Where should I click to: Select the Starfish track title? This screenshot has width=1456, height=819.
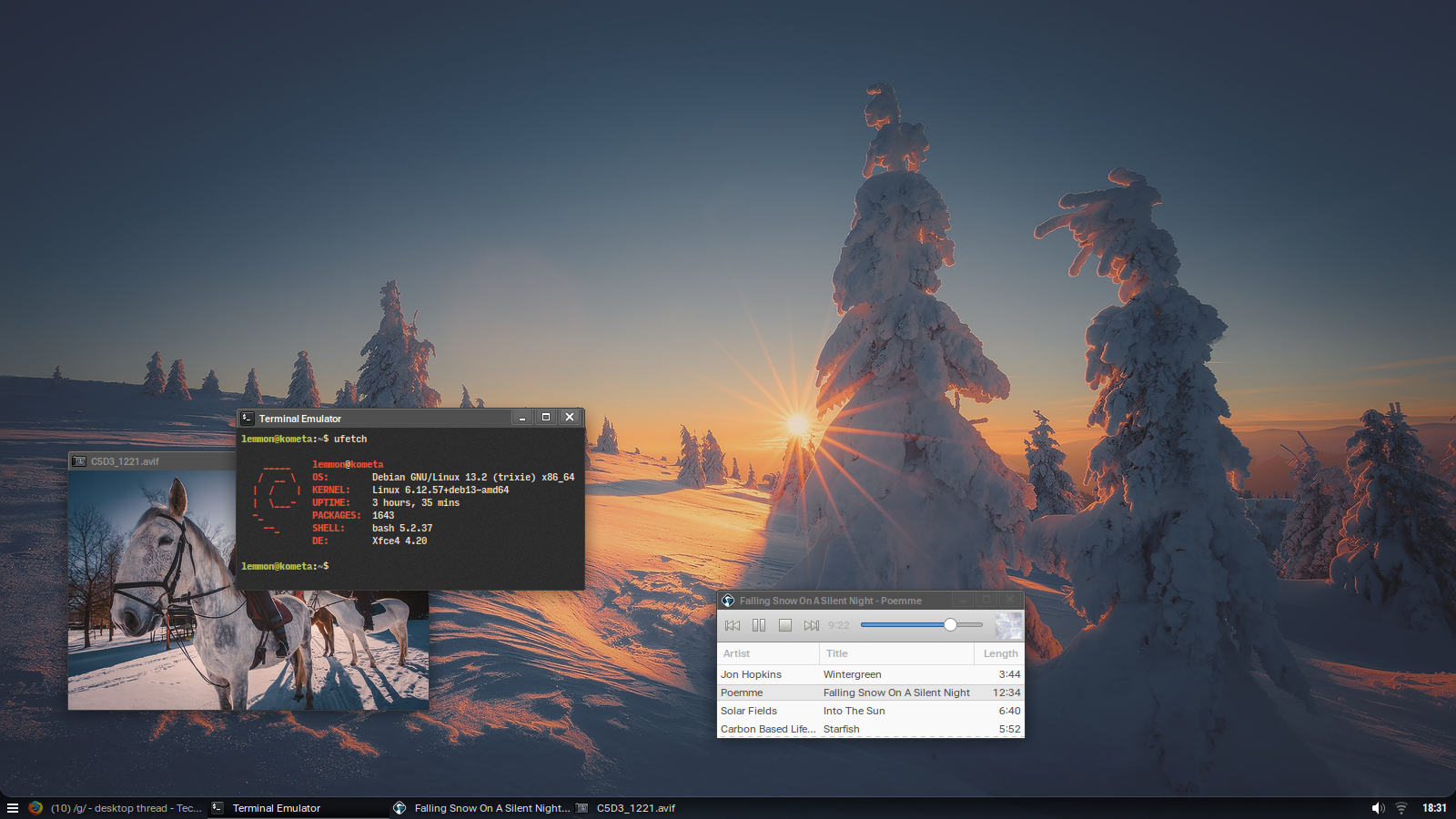click(x=841, y=729)
